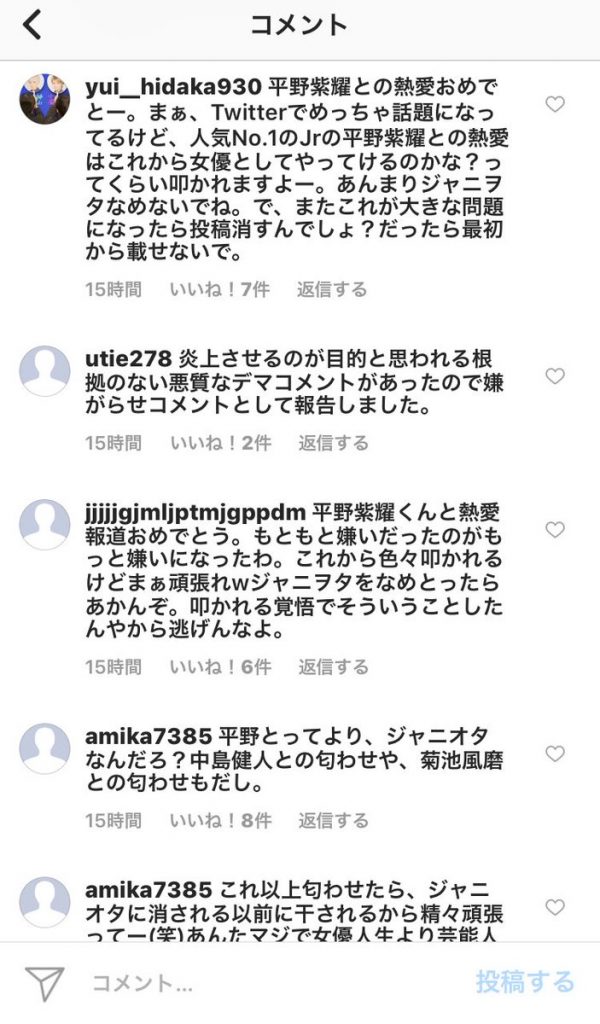View the いいね！8件 likes on amika7385's comment
Image resolution: width=600 pixels, height=1024 pixels.
pos(221,821)
